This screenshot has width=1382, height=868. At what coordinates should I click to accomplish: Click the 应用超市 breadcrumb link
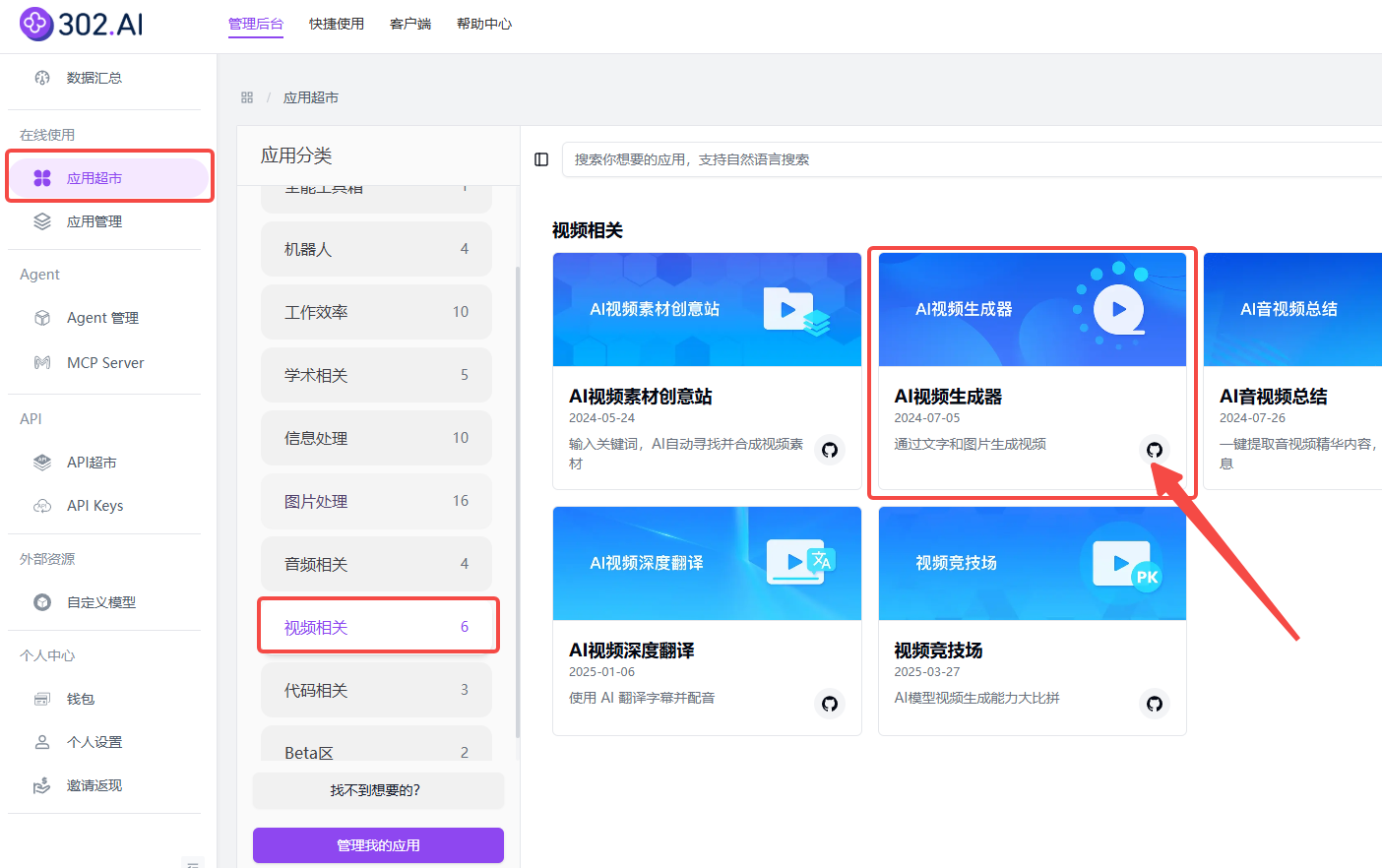(x=311, y=97)
